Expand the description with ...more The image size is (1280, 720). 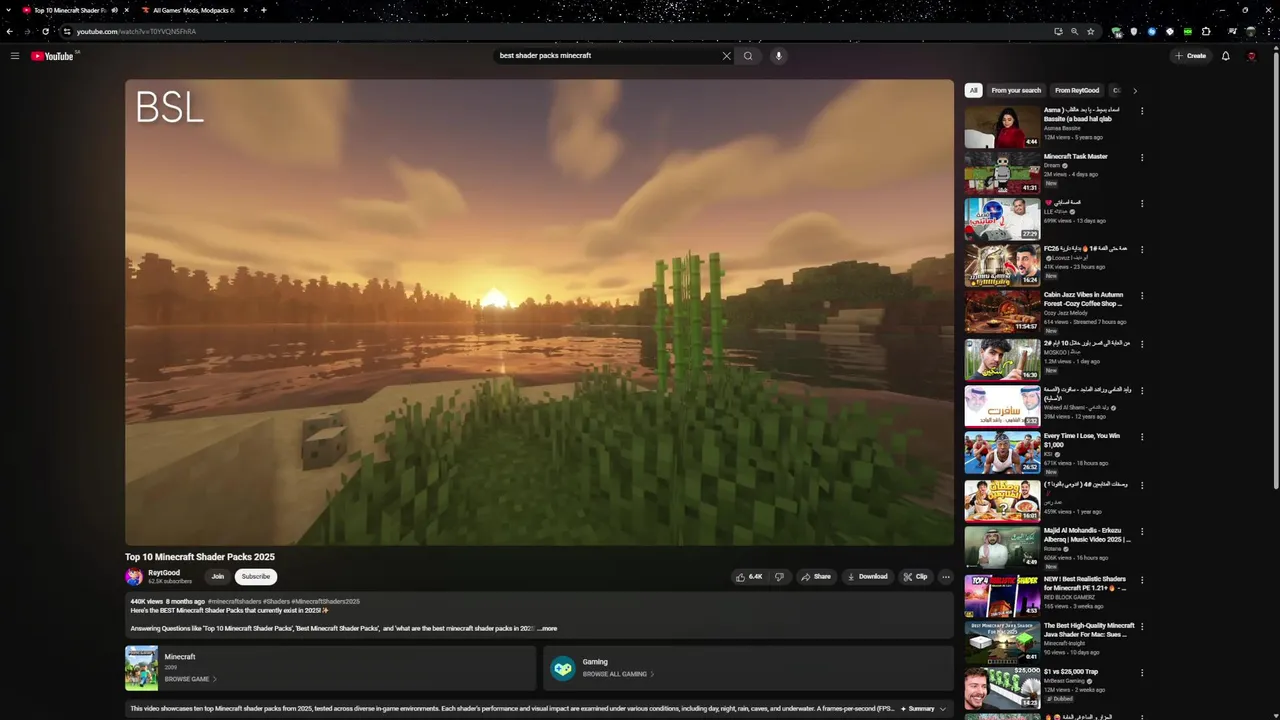pyautogui.click(x=547, y=628)
